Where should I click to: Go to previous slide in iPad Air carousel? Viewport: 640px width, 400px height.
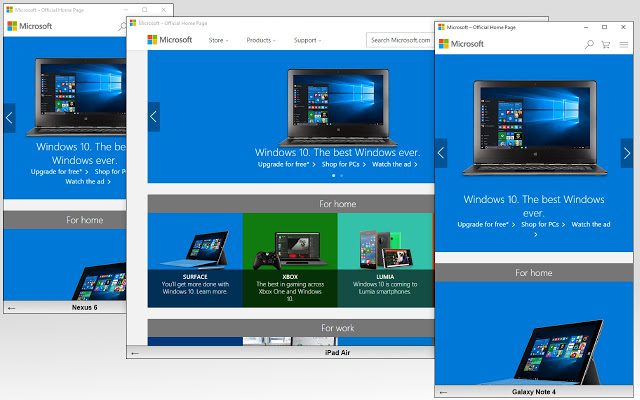click(x=153, y=117)
